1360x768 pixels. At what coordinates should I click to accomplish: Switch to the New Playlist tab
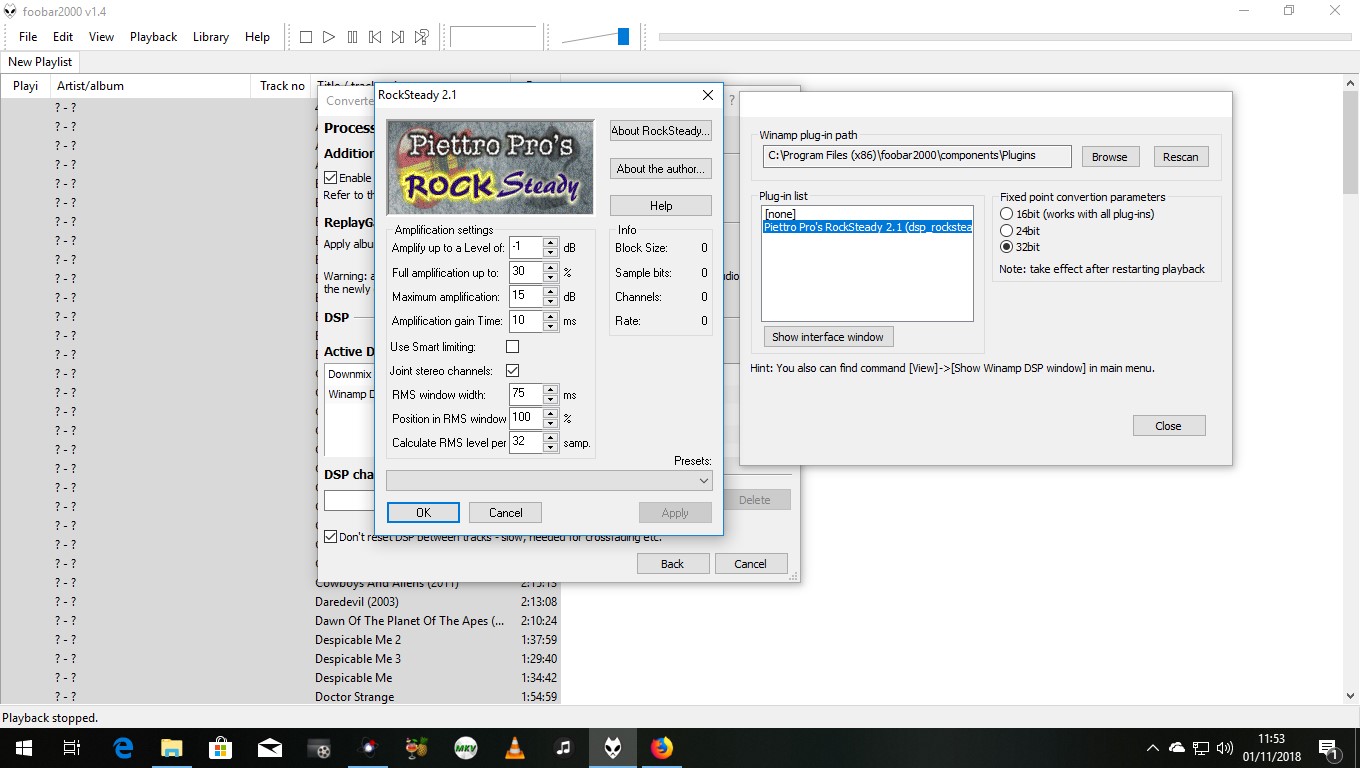coord(40,62)
